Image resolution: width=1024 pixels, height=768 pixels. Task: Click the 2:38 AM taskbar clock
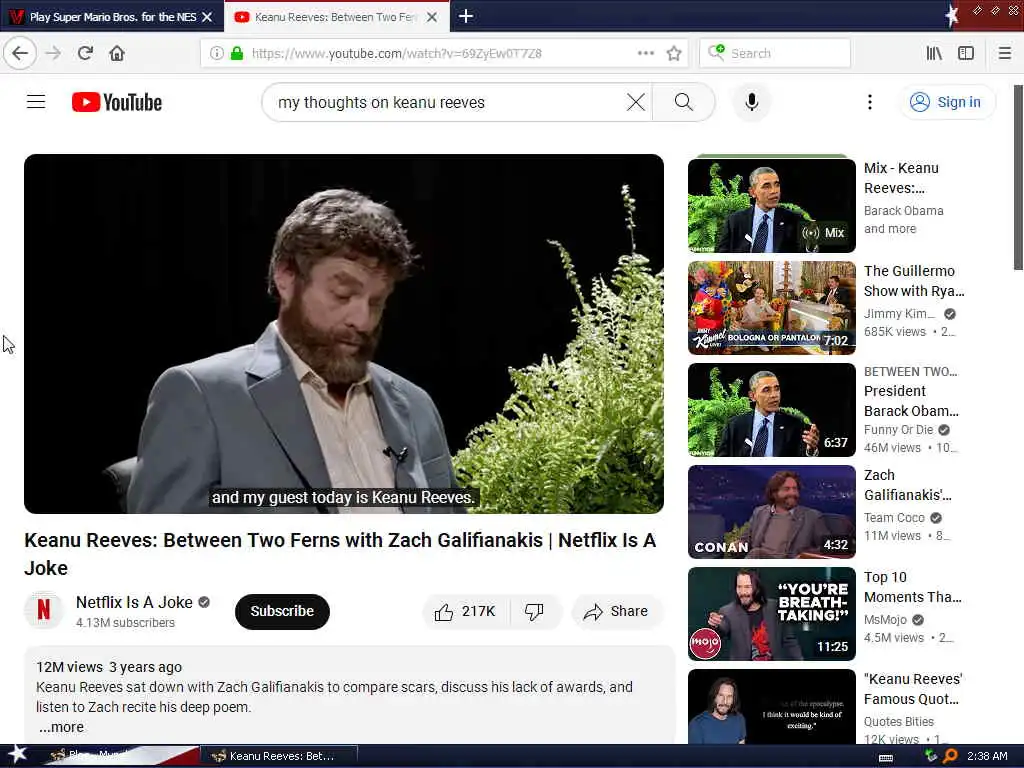click(987, 756)
